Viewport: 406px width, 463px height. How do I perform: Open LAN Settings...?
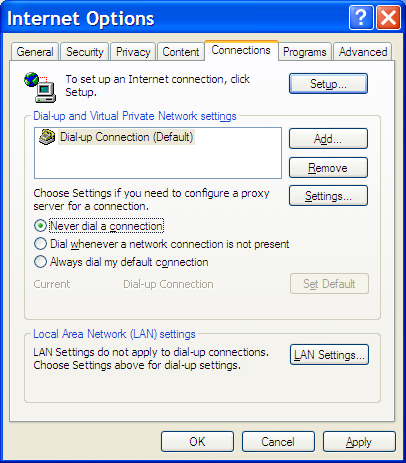329,355
